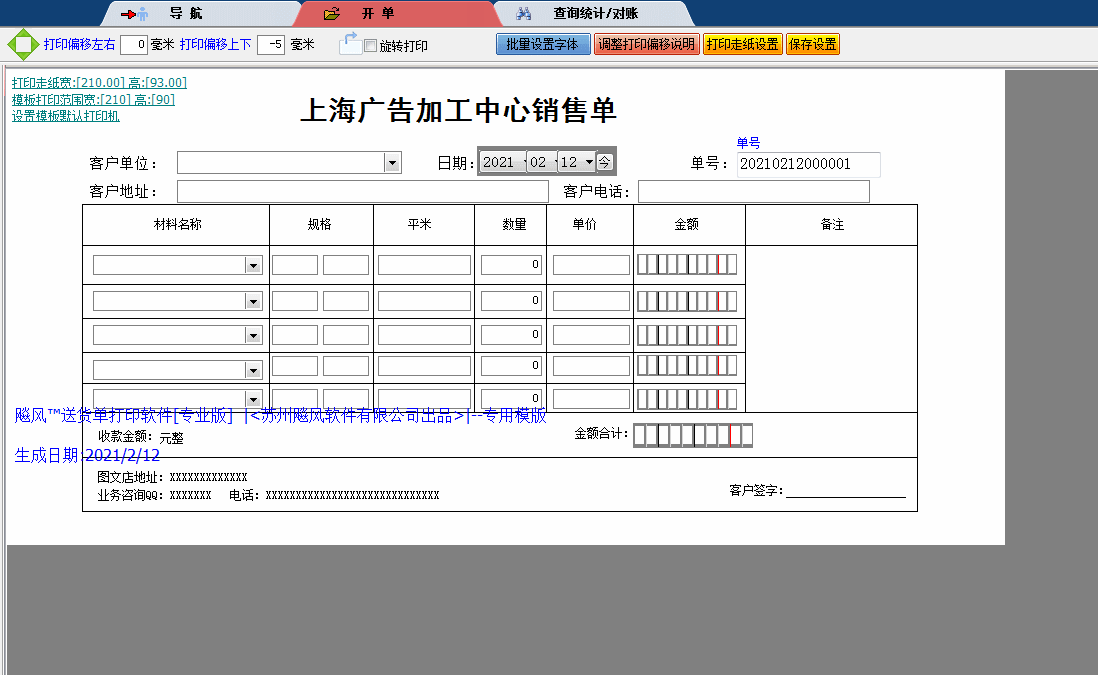Click the 今 button to set today's date

607,161
